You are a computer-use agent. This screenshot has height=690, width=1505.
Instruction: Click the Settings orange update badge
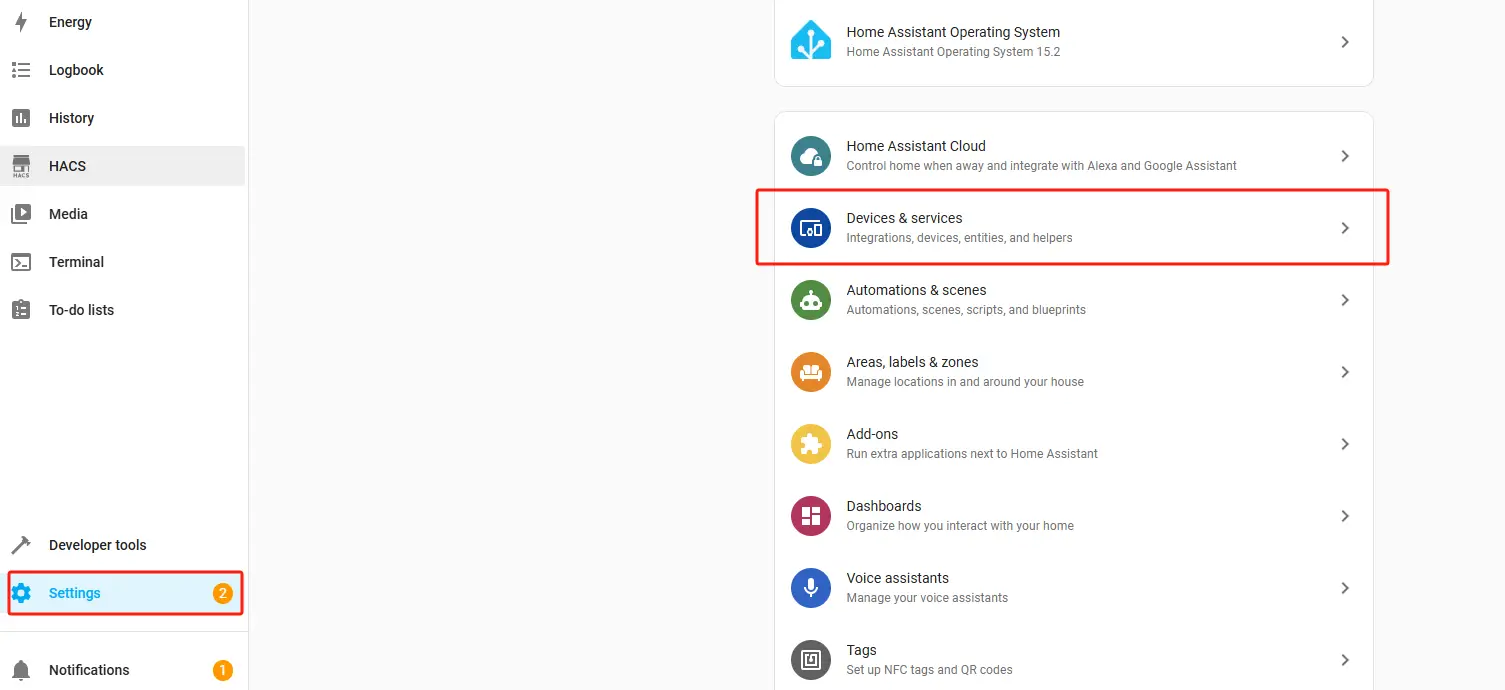[x=222, y=593]
